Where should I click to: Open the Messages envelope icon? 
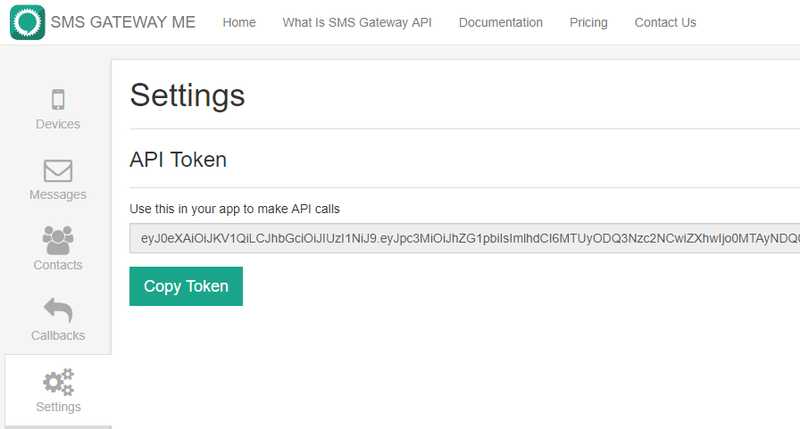pos(58,170)
